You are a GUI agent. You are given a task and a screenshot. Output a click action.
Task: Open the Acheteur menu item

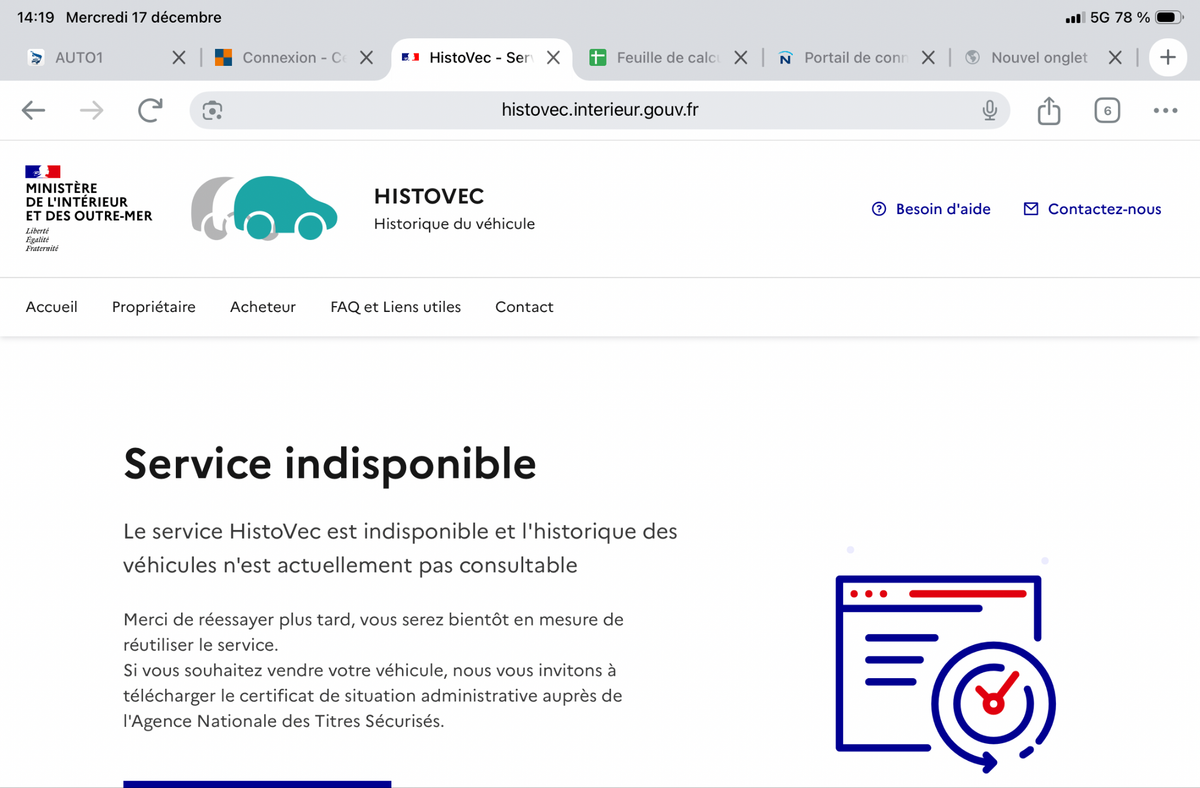point(263,307)
